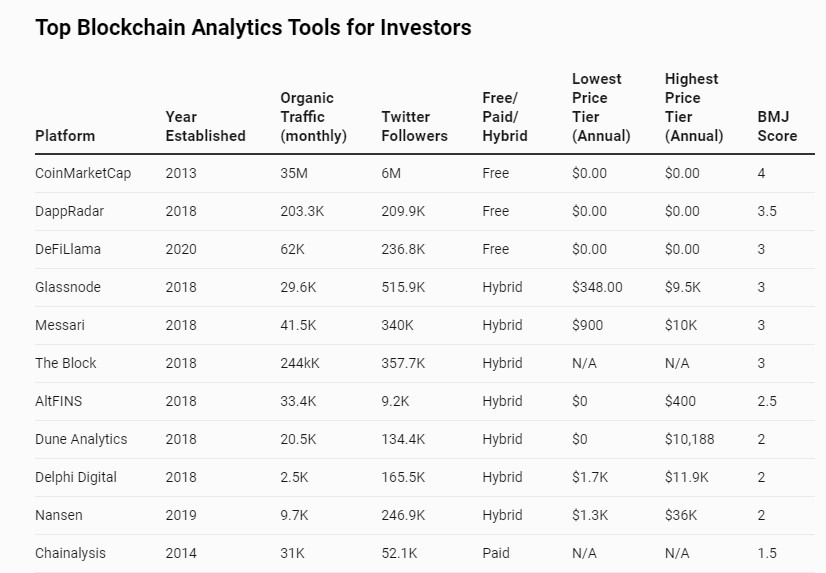Image resolution: width=826 pixels, height=573 pixels.
Task: Click the AltFINS platform name
Action: (x=61, y=401)
